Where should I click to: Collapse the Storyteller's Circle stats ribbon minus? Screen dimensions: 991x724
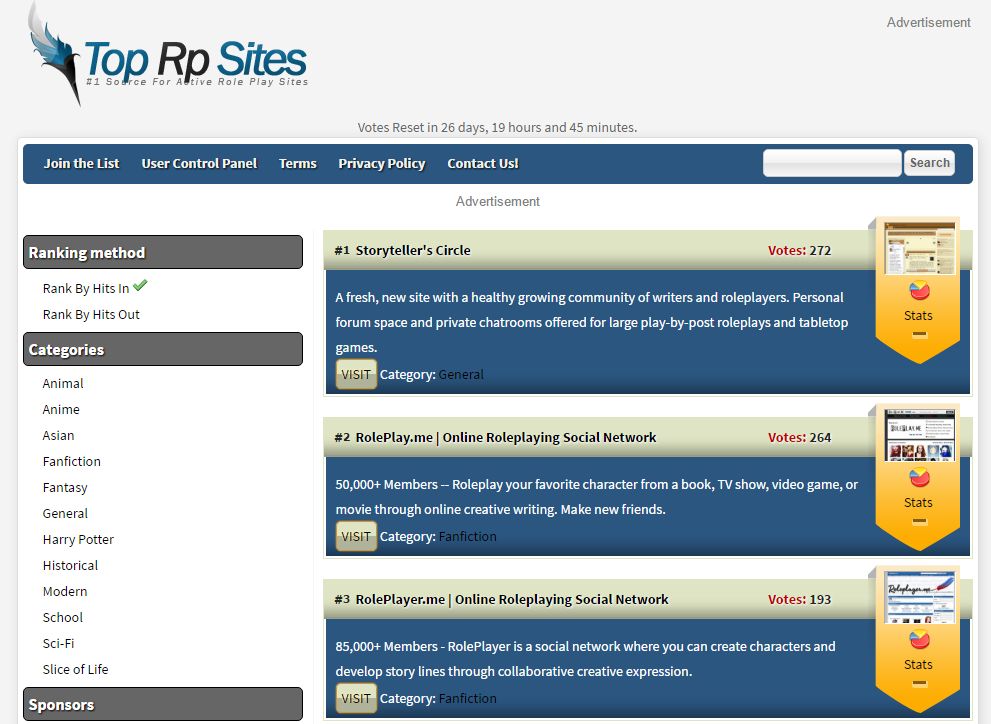(920, 334)
